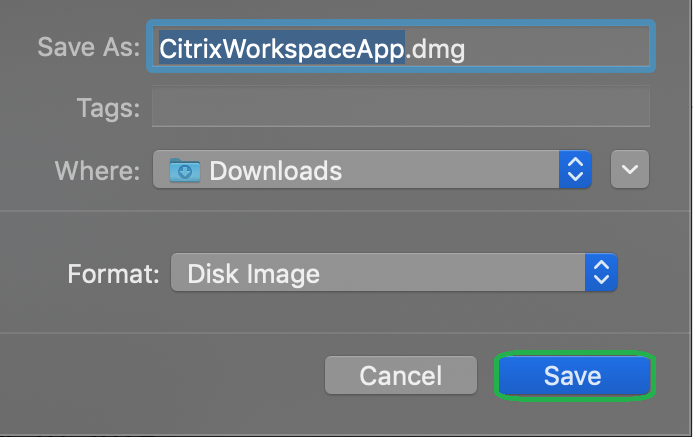Click the "Downloads" text in the Where popup
Viewport: 693px width, 437px height.
(275, 171)
